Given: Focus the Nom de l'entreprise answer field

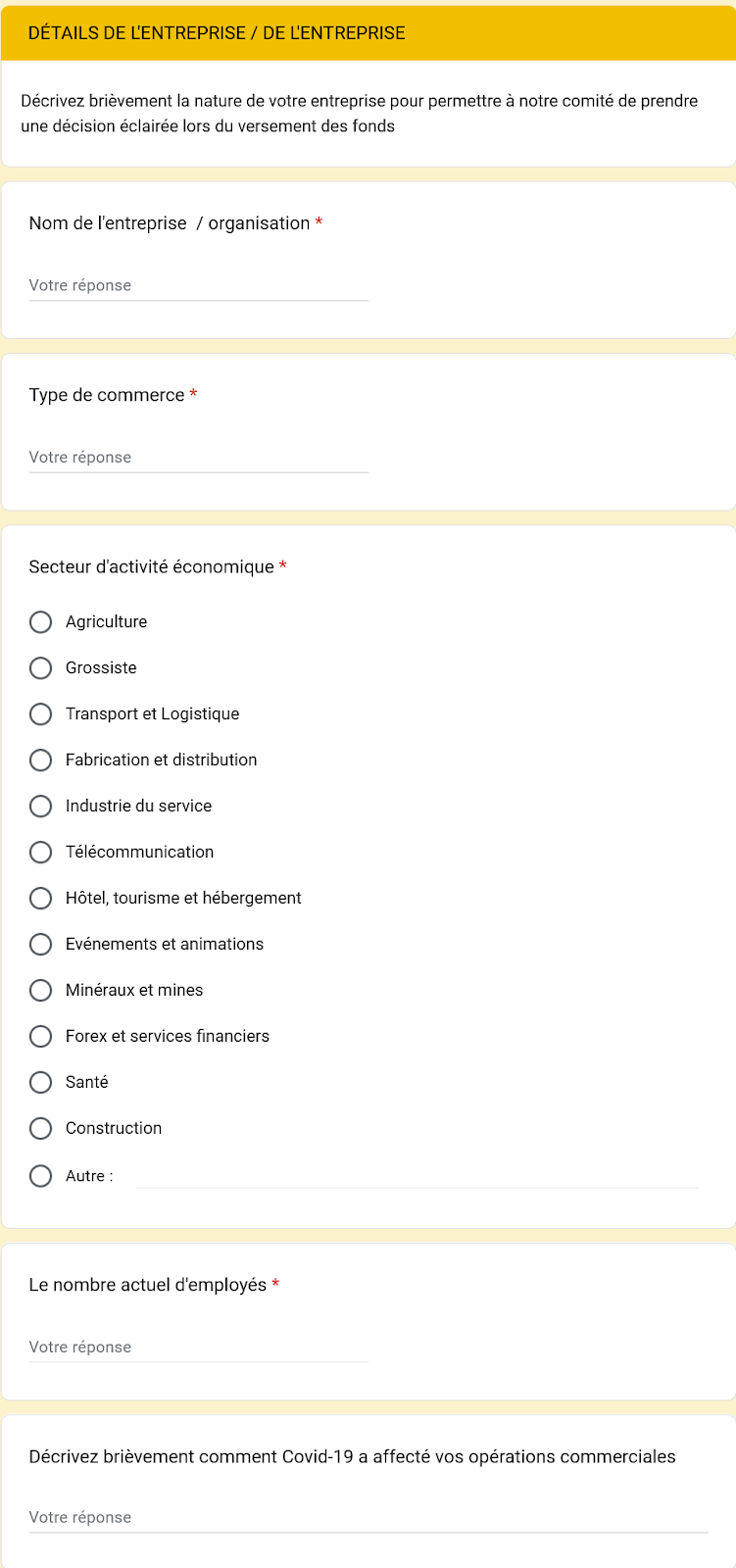Looking at the screenshot, I should [198, 286].
